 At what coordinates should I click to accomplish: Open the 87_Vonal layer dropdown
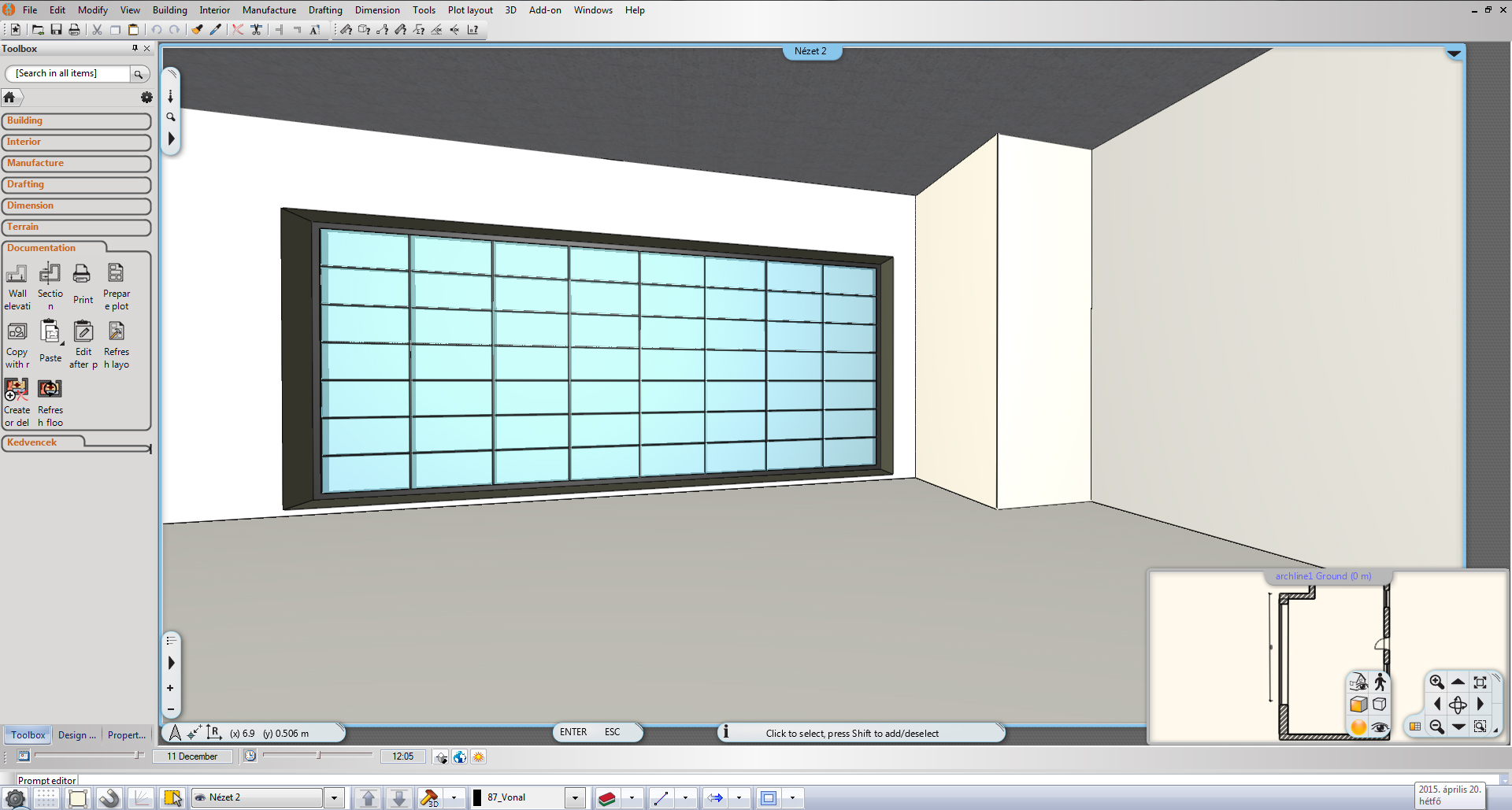(575, 798)
